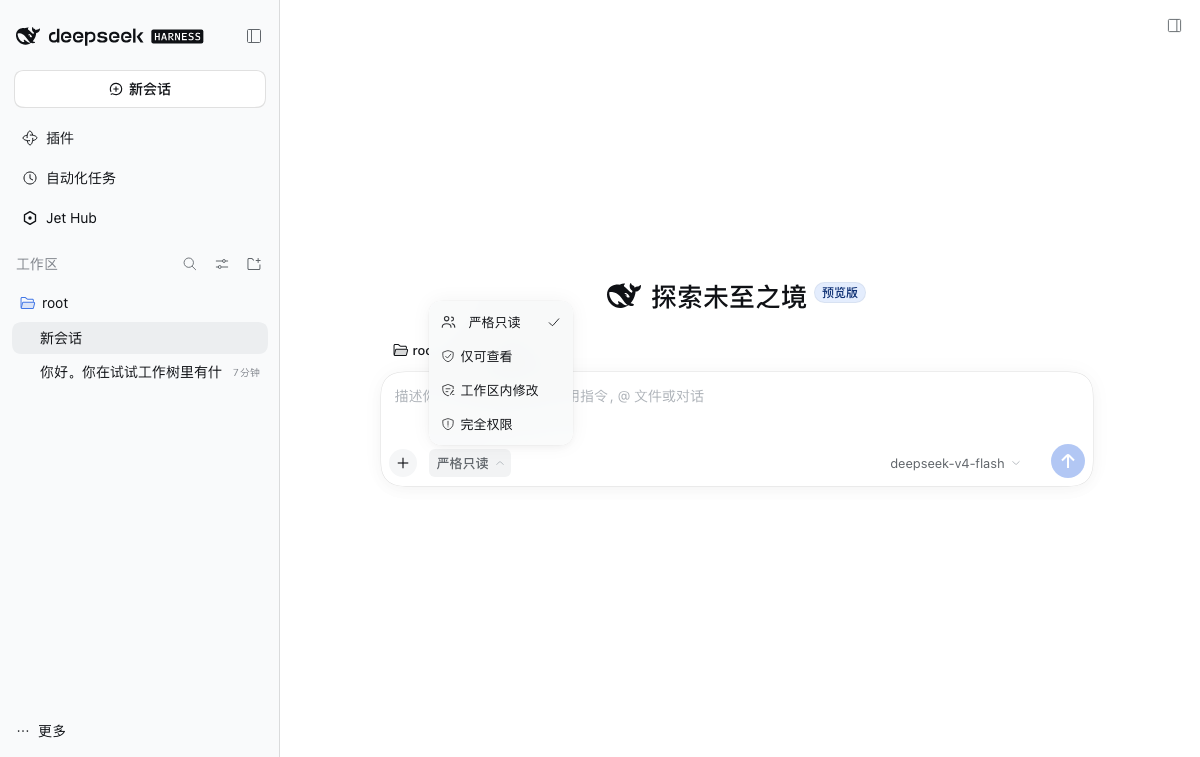Start a new conversation with 新会话 button

click(140, 89)
